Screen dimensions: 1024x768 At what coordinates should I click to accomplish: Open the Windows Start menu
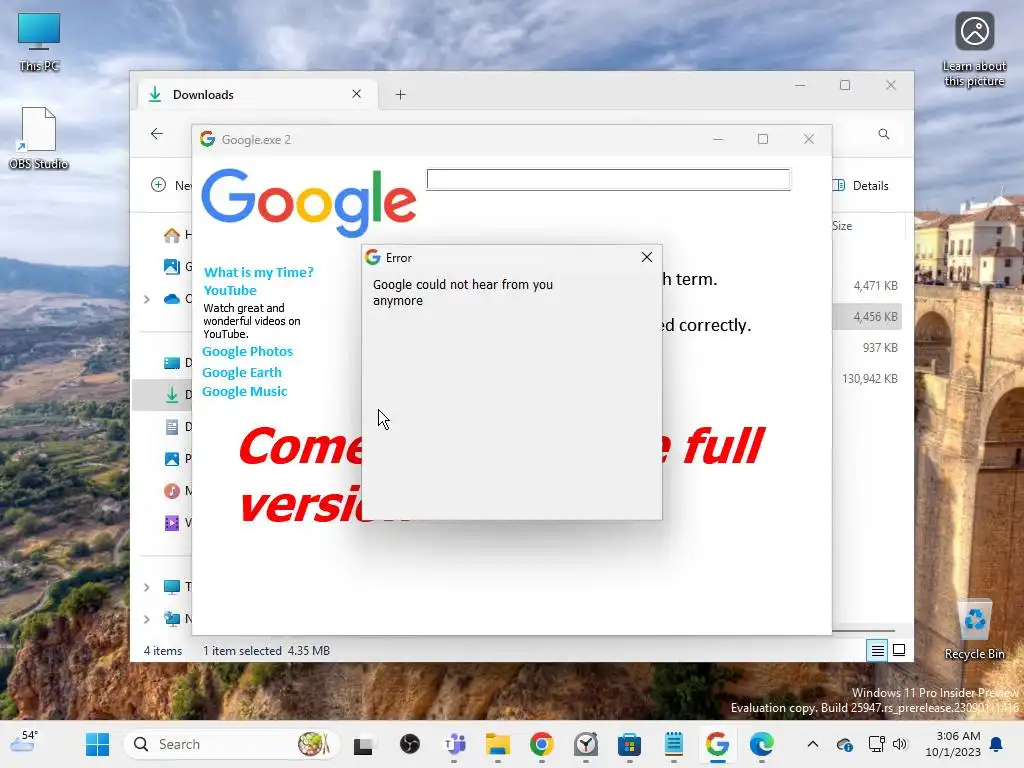coord(97,744)
